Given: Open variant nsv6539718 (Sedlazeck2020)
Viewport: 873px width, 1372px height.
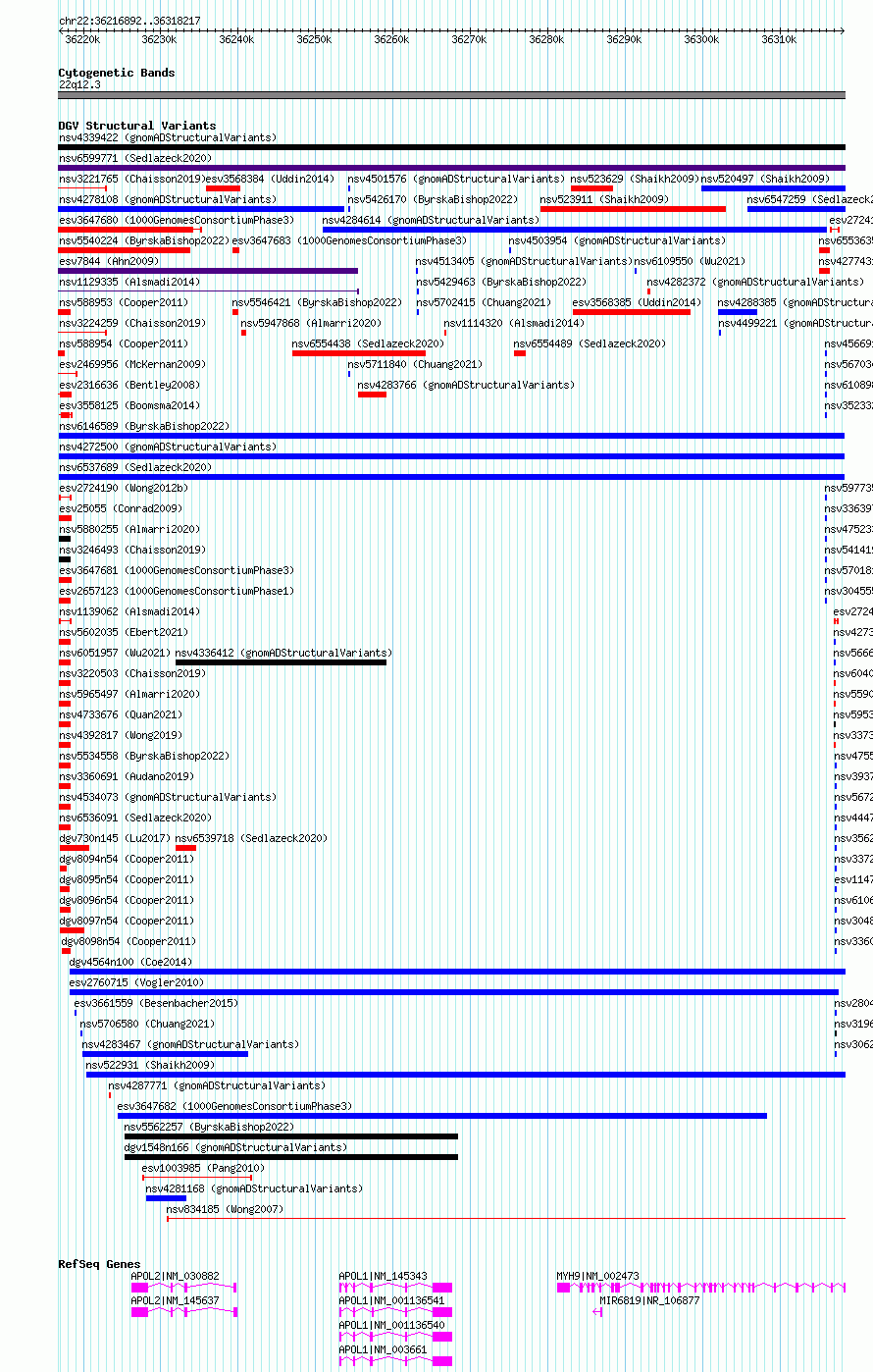Looking at the screenshot, I should (251, 838).
